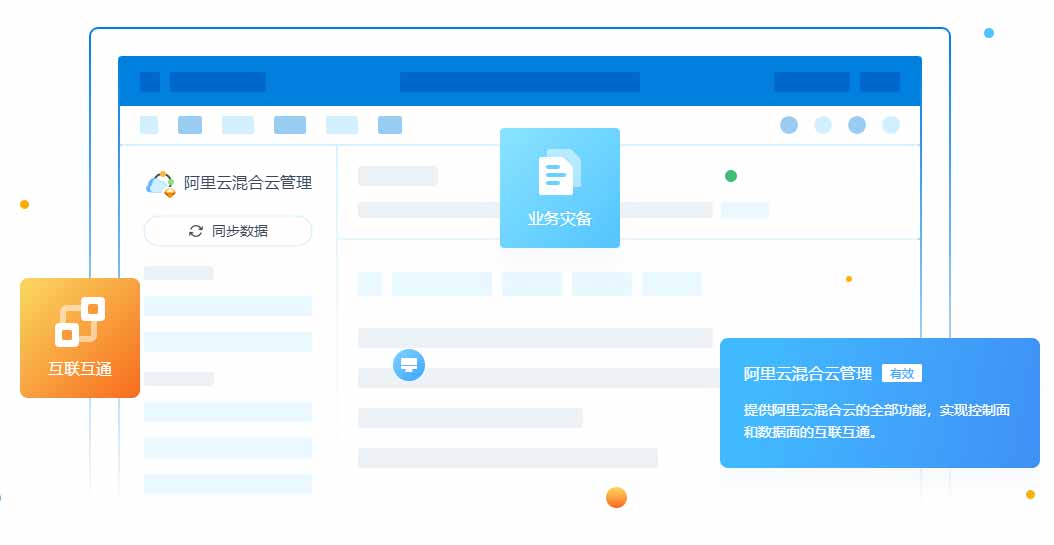Click the linked squares icon above 互联互通
The image size is (1054, 545).
pos(80,322)
